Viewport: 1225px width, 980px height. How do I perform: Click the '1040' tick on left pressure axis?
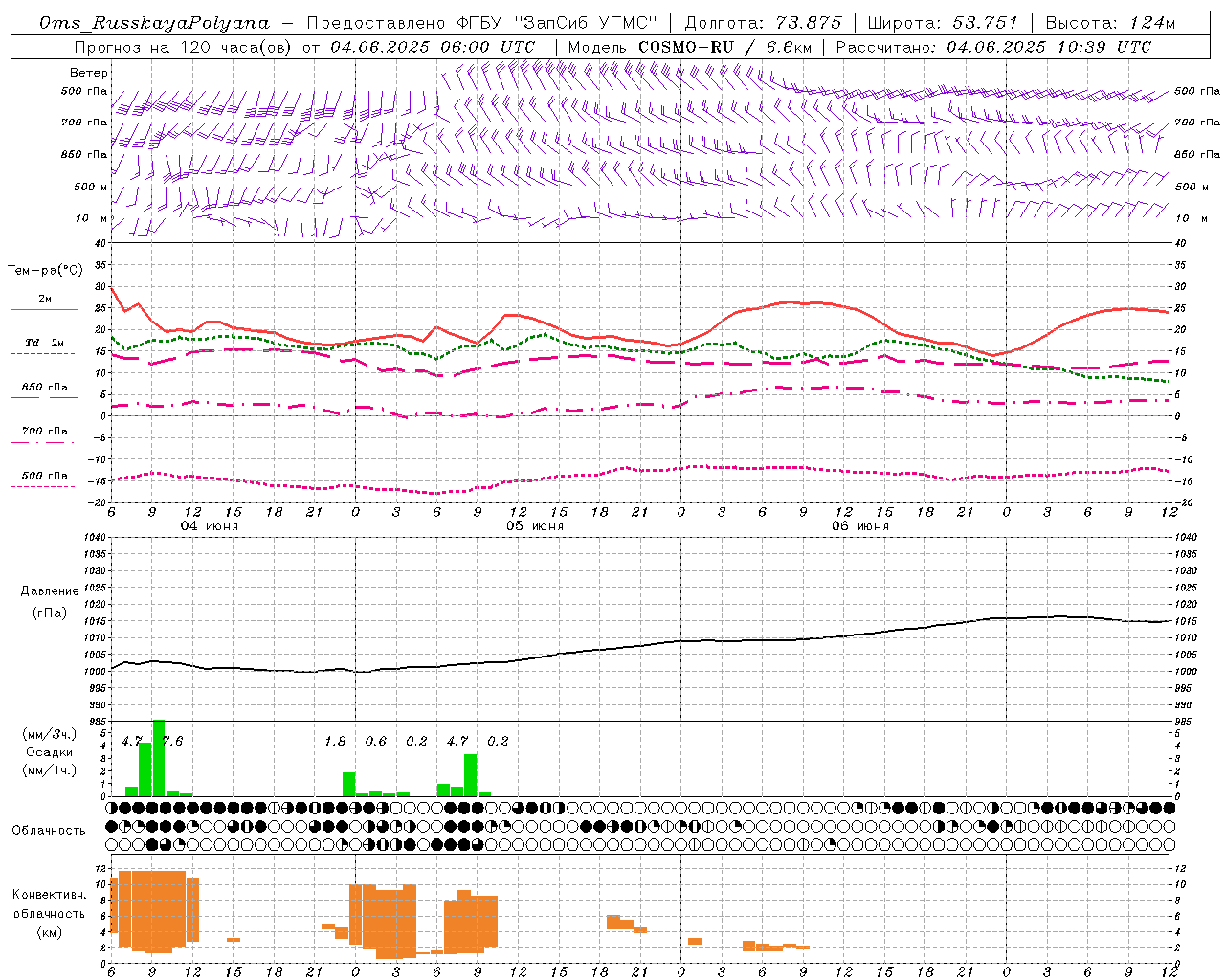tap(96, 538)
